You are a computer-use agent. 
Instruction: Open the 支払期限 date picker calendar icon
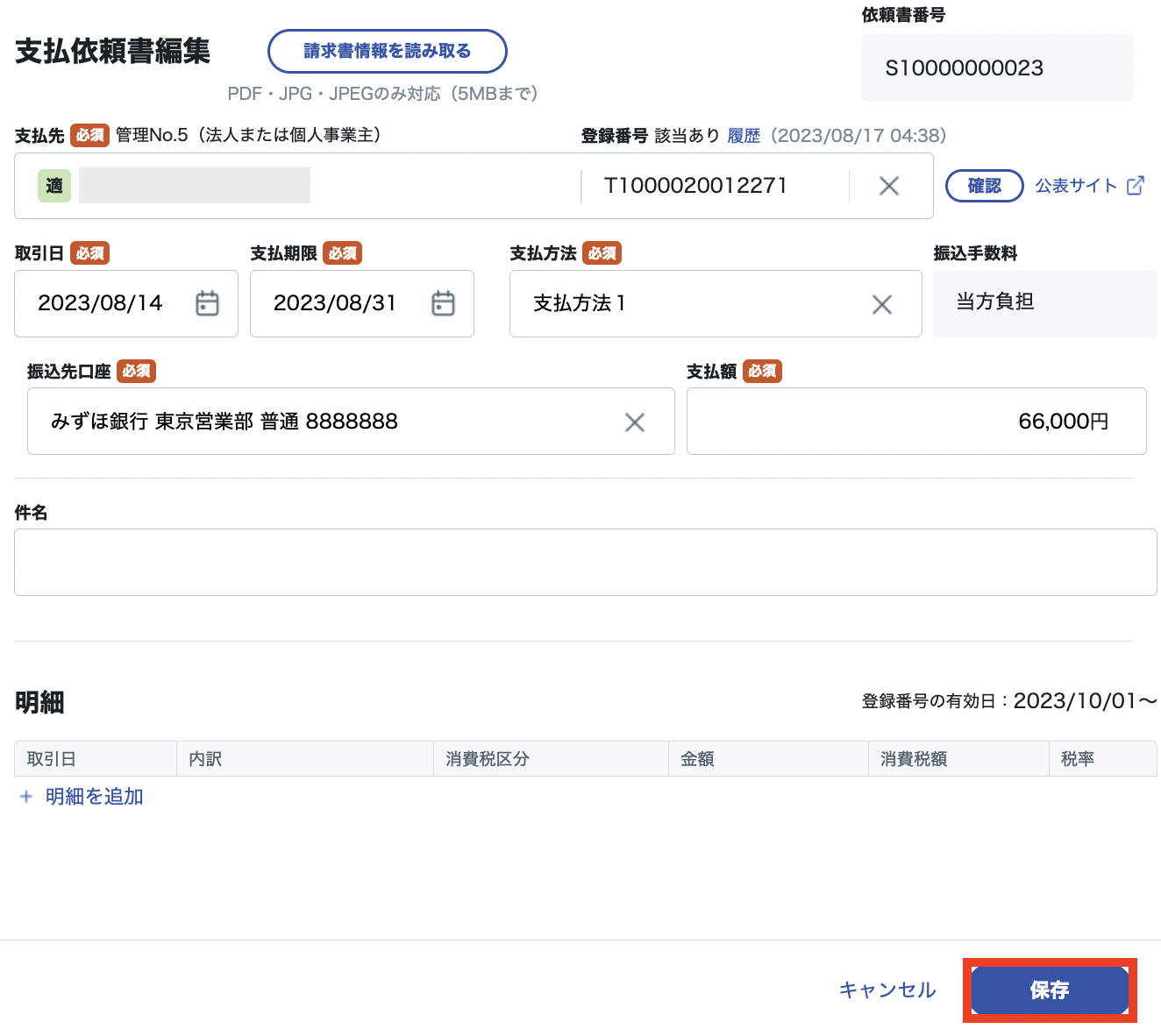tap(443, 303)
